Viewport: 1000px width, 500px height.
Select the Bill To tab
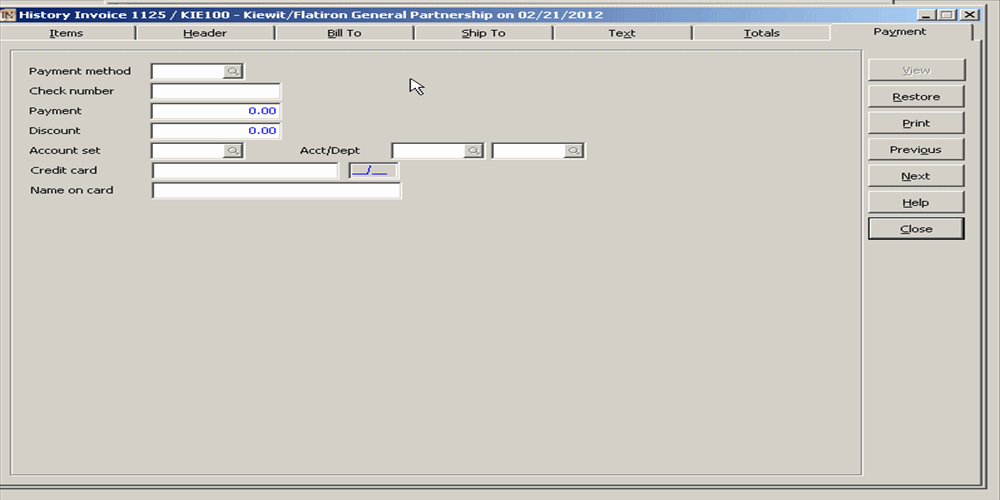coord(344,33)
